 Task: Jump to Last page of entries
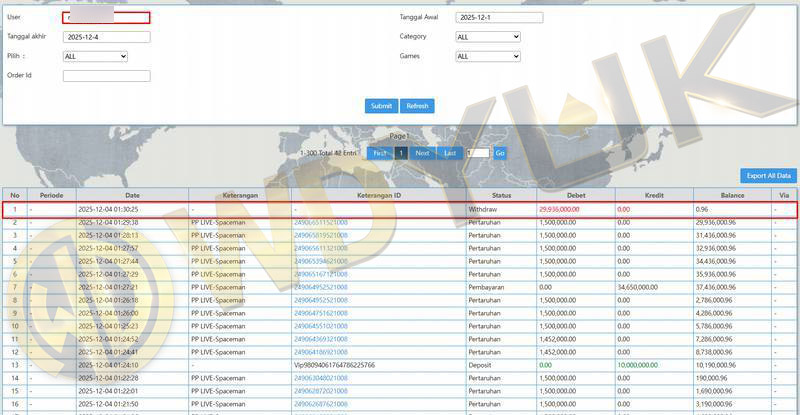coord(450,153)
